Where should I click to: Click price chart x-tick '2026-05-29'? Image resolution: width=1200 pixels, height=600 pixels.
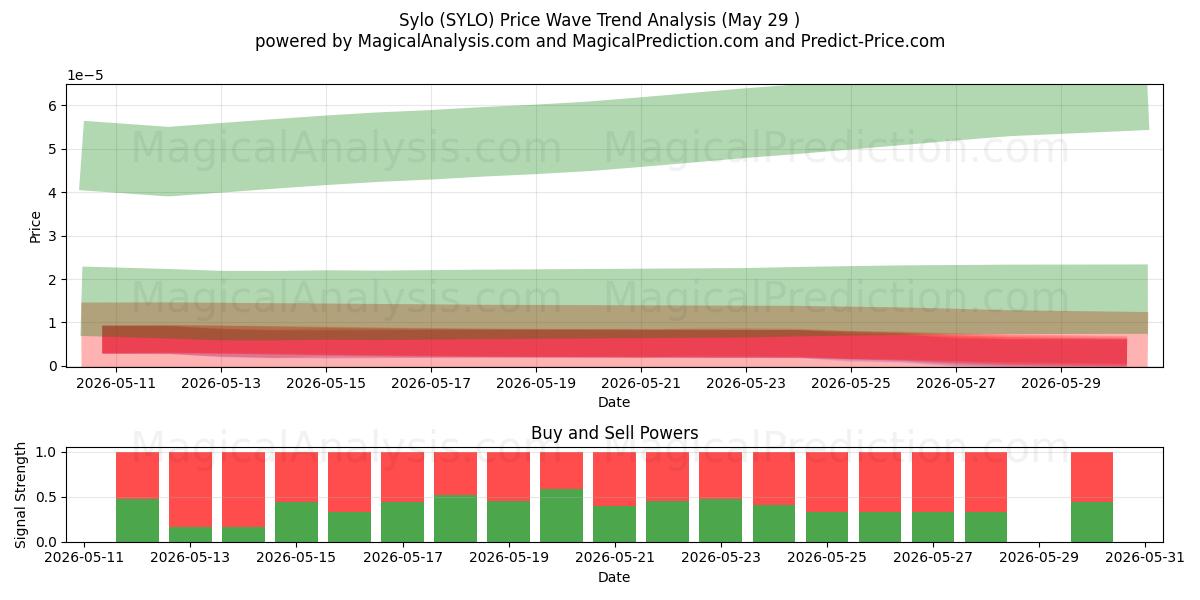[x=1061, y=382]
